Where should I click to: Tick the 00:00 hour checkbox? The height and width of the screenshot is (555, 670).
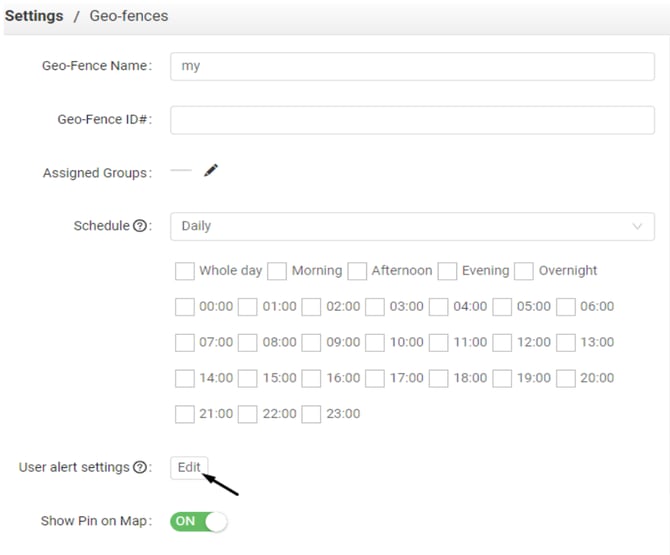(x=185, y=307)
